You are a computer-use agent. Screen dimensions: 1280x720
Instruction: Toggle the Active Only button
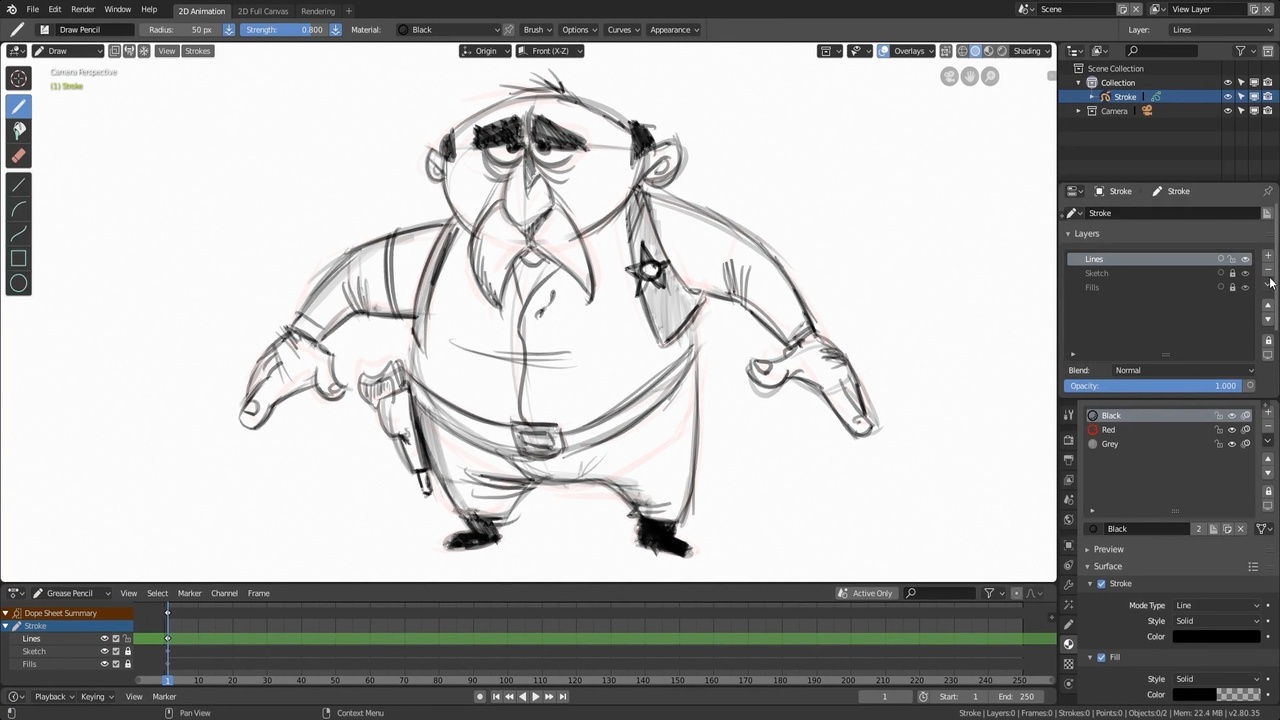866,593
